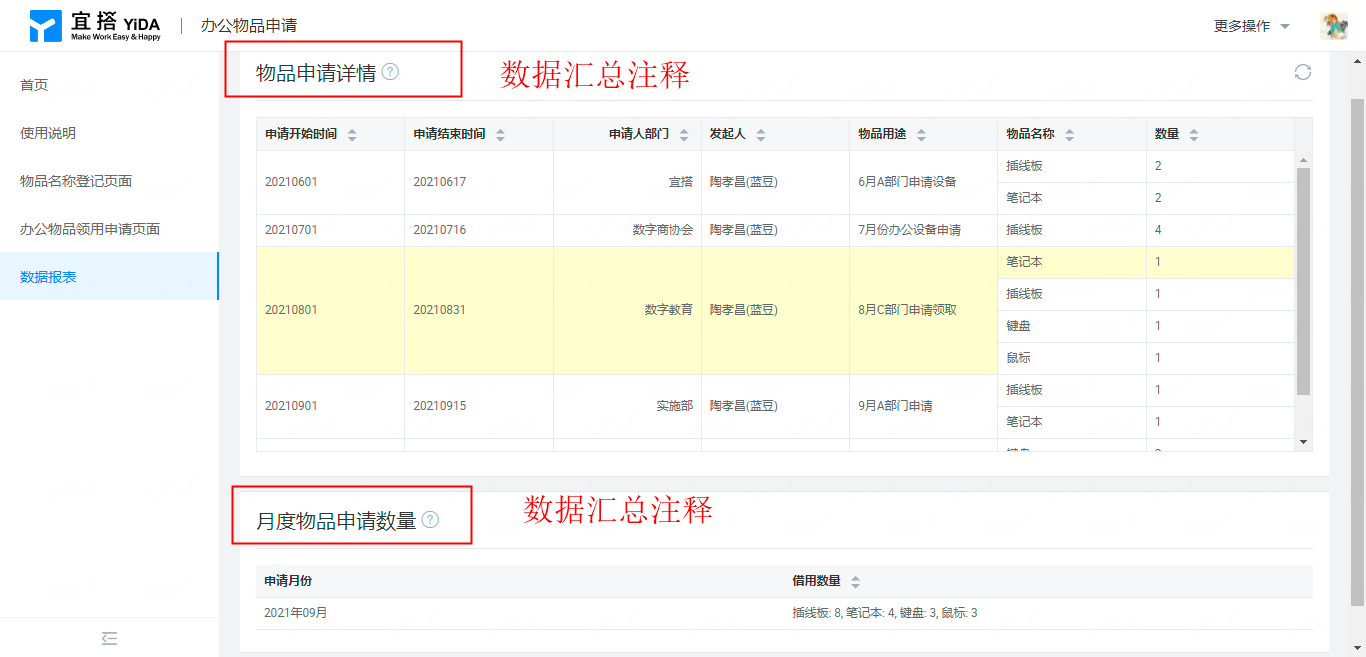Click cell 20210831 end date
The height and width of the screenshot is (657, 1366).
478,310
